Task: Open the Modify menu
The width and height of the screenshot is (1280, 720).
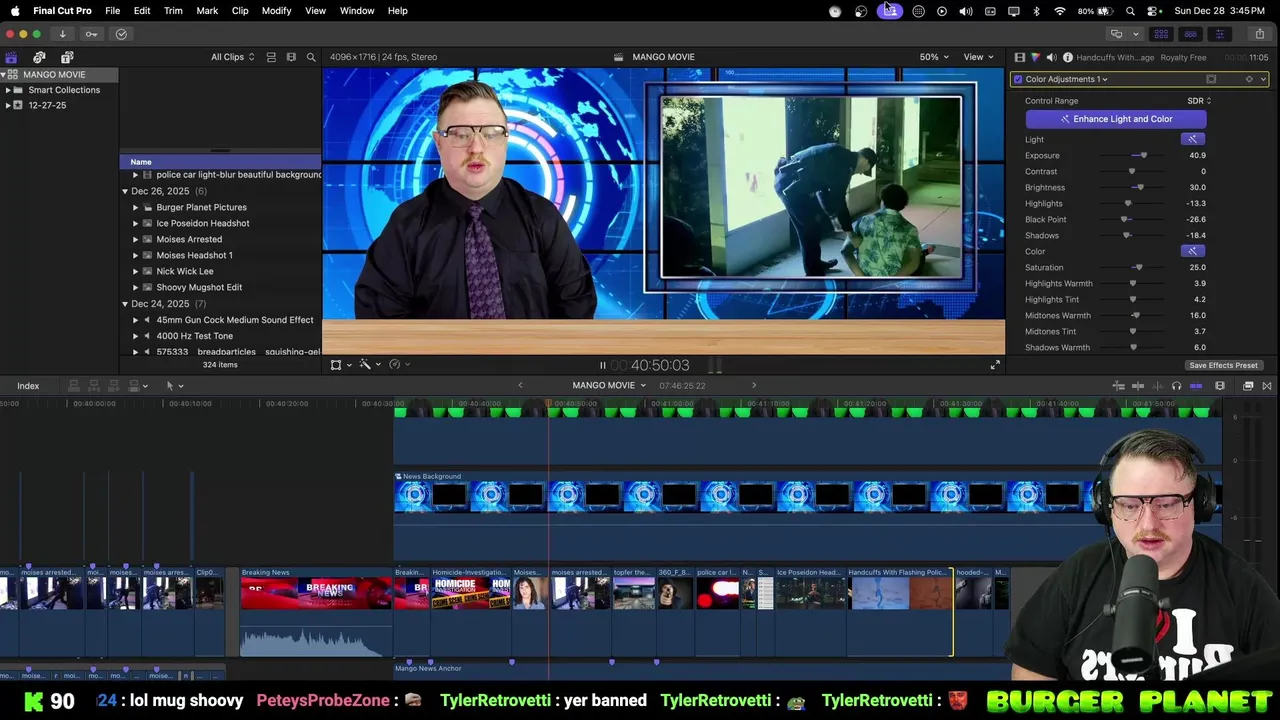Action: tap(277, 10)
